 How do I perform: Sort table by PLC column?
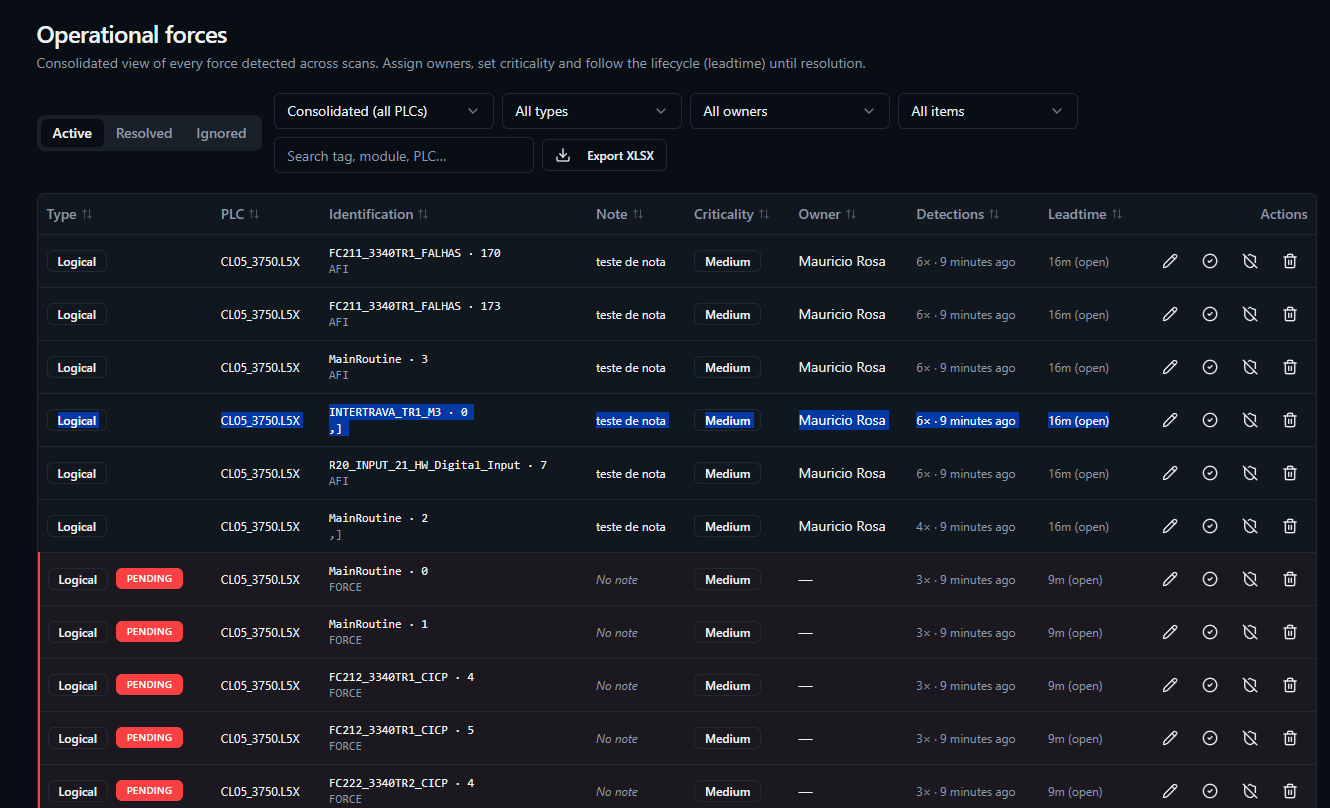click(240, 214)
